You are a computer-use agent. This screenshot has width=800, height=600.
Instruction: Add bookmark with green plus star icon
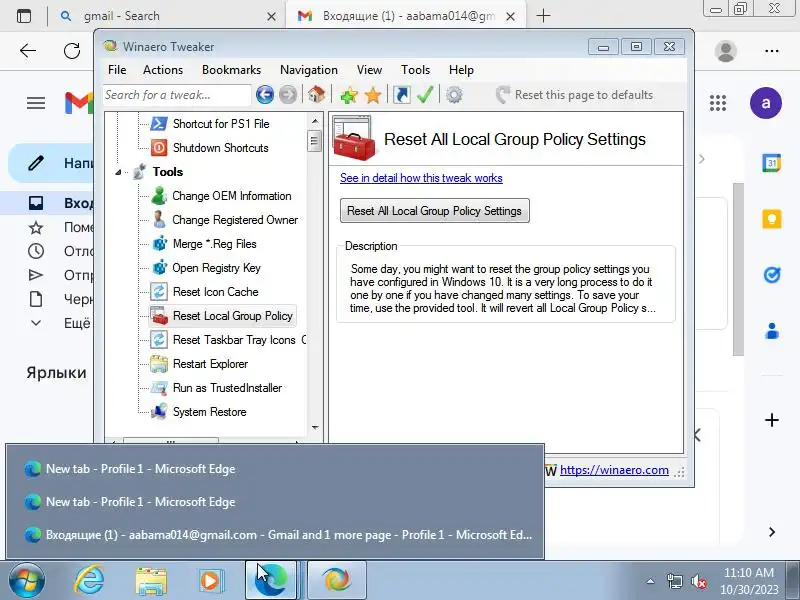click(349, 95)
